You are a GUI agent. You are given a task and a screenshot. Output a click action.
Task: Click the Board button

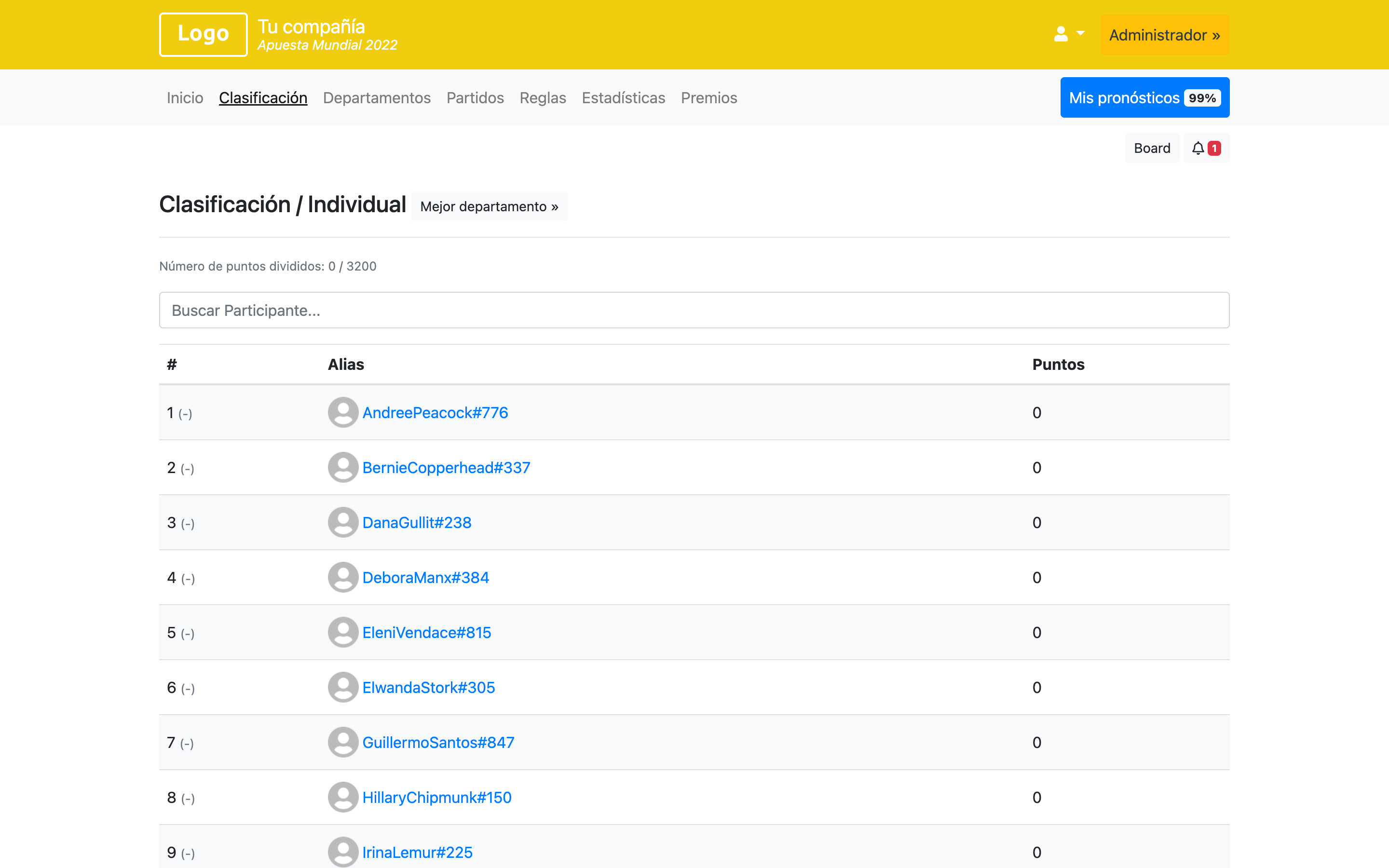point(1152,148)
